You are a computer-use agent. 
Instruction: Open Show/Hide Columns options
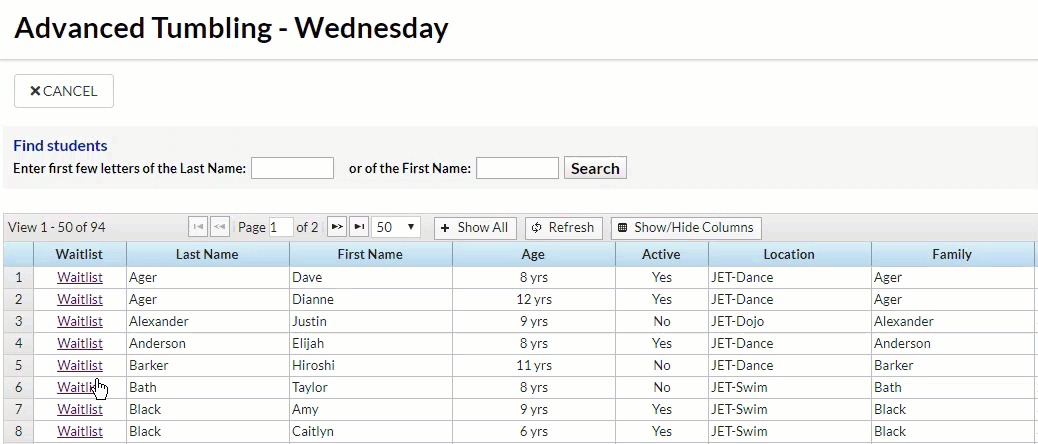(686, 228)
